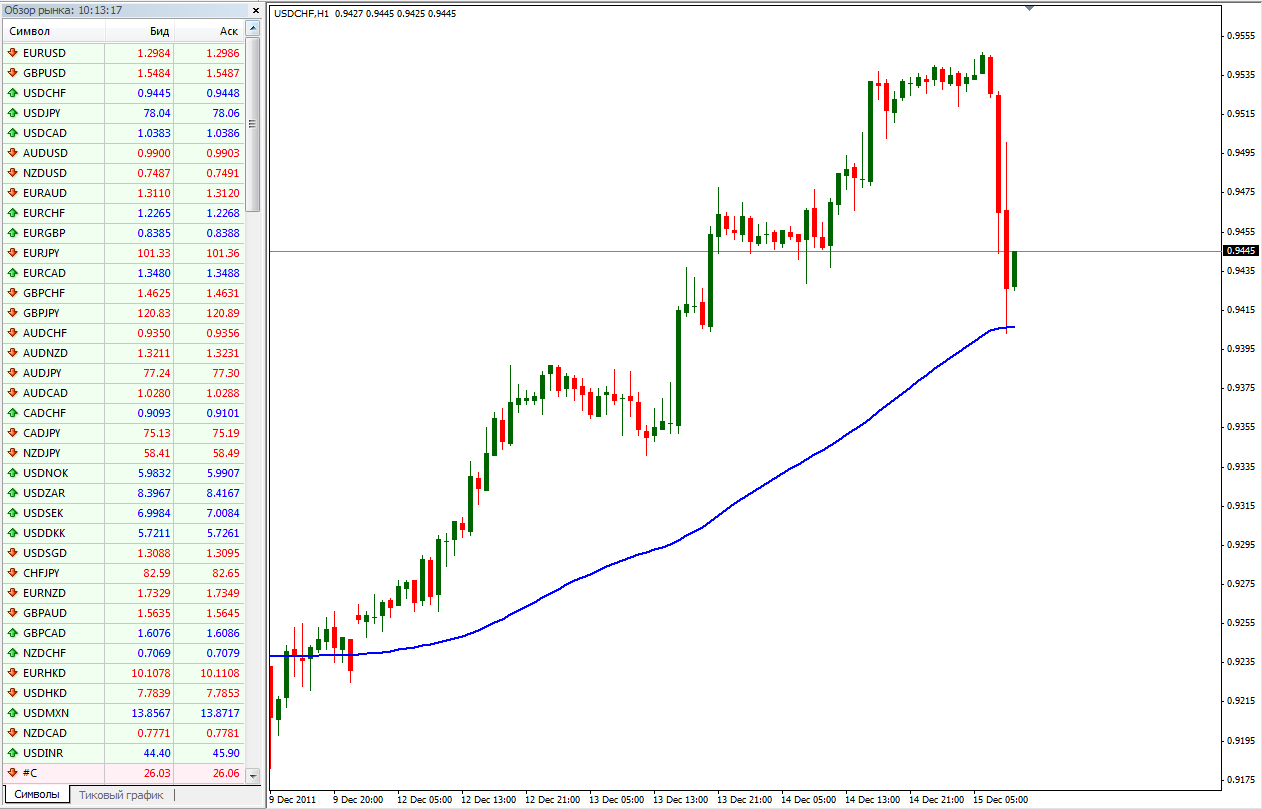Click the EURHKD bid value 10.1078

coord(151,673)
